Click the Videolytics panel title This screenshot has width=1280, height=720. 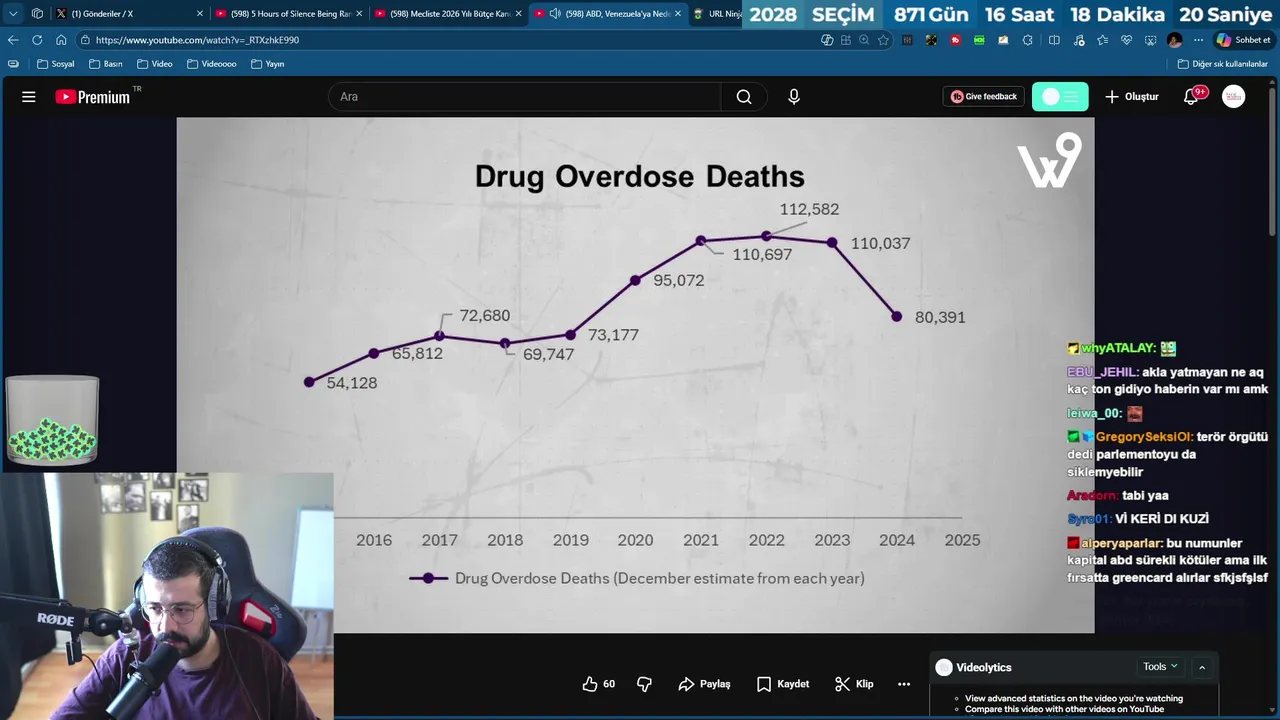[x=984, y=667]
